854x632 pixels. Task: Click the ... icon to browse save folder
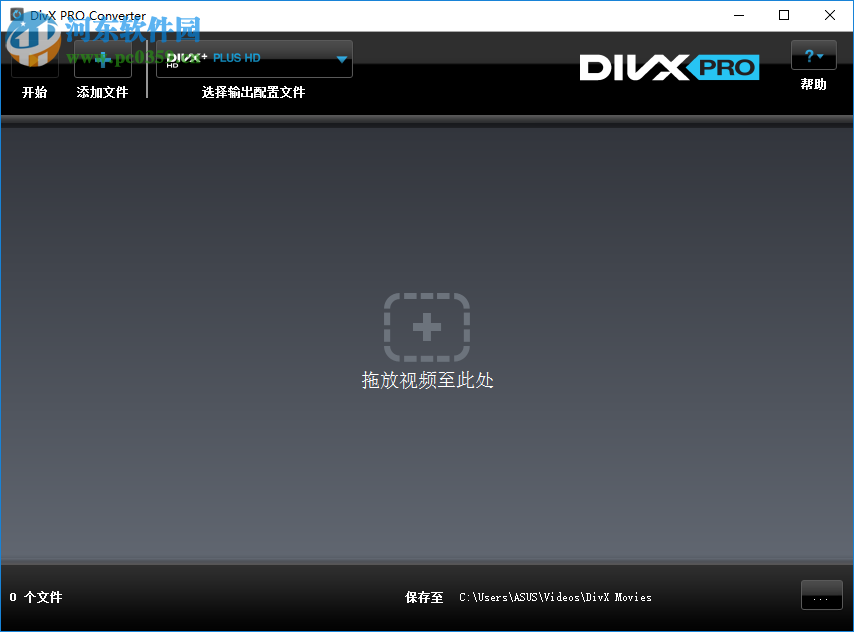tap(821, 596)
